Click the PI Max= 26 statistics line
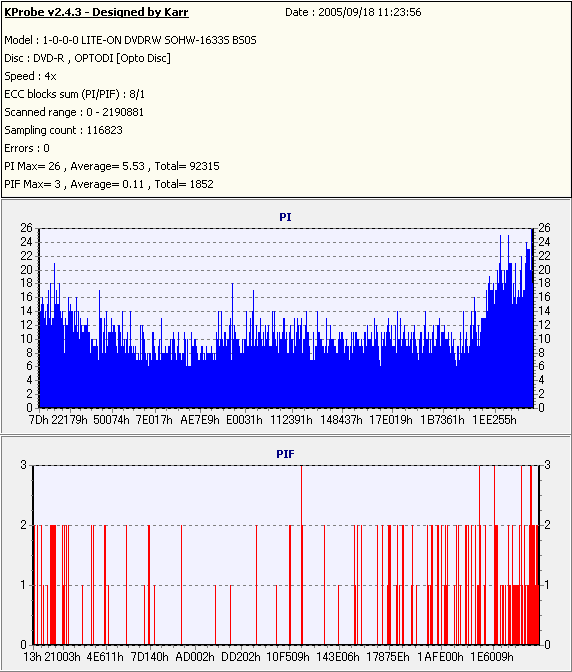The height and width of the screenshot is (672, 572). (x=112, y=166)
